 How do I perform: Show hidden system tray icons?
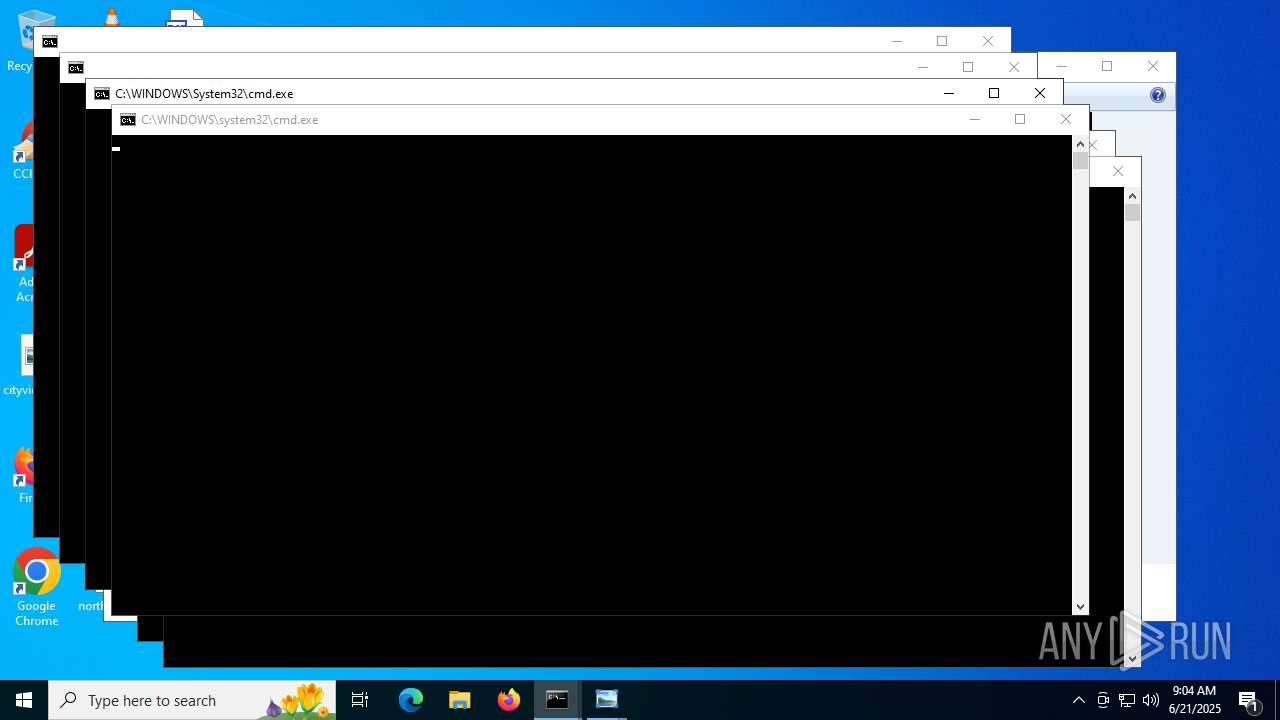pyautogui.click(x=1078, y=700)
